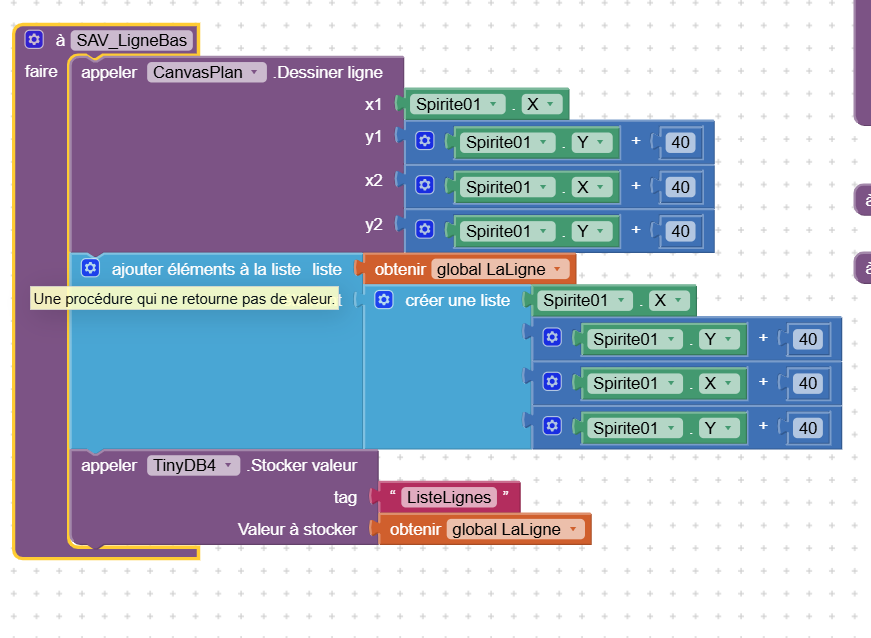Click the gear icon on the SAV_LigneBas procedure block
This screenshot has height=638, width=871.
34,40
